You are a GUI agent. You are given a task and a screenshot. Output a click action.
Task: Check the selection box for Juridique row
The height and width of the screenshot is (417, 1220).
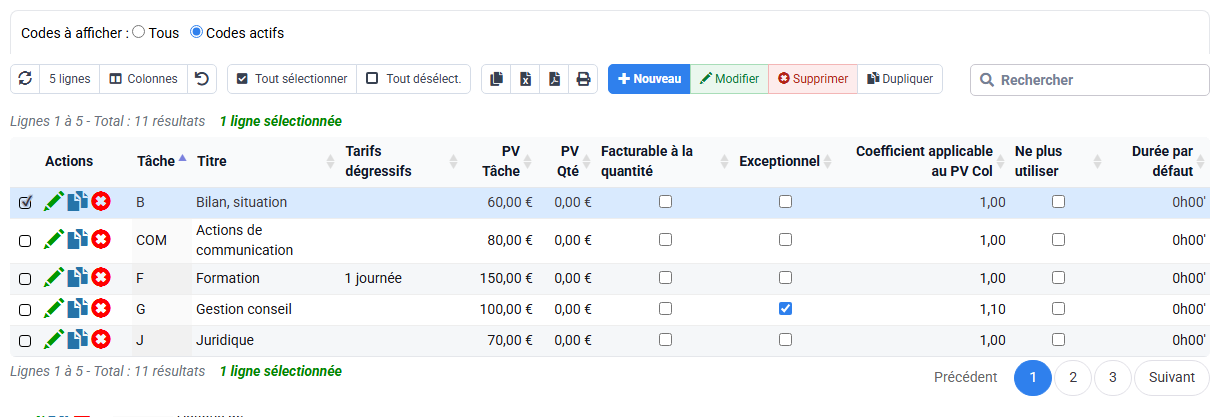click(x=25, y=340)
